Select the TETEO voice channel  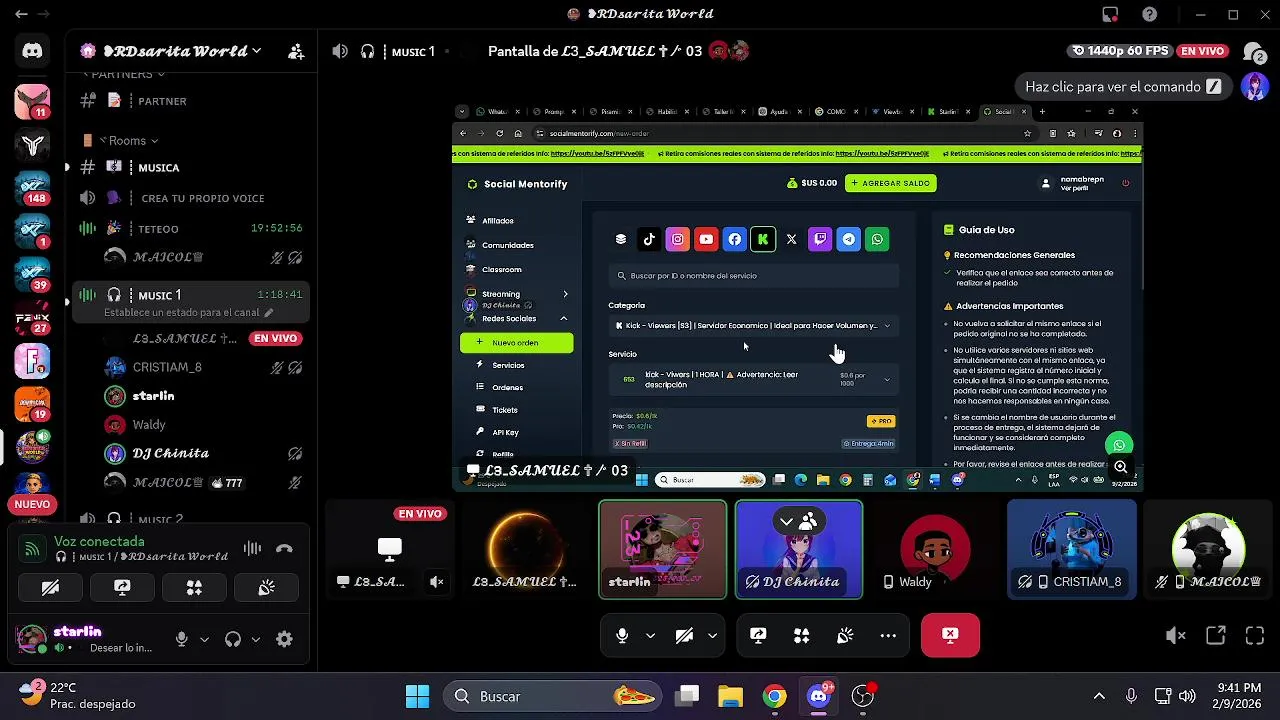click(x=190, y=228)
